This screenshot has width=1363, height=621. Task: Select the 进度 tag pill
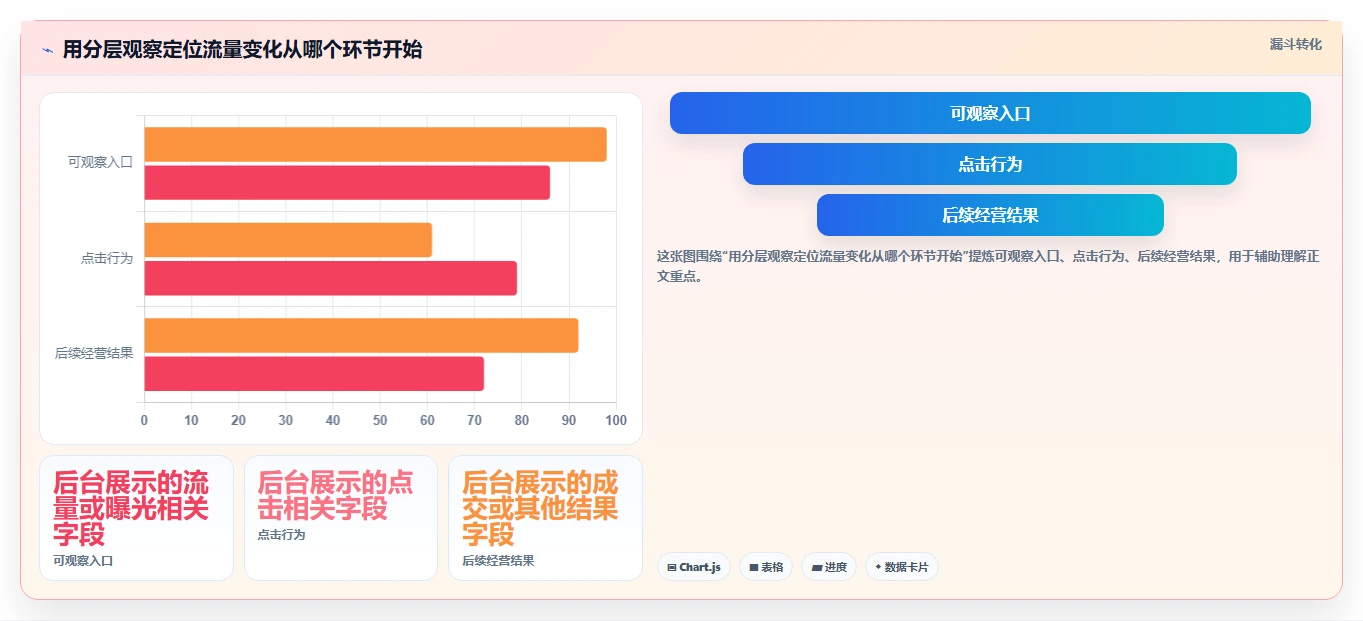click(x=829, y=567)
